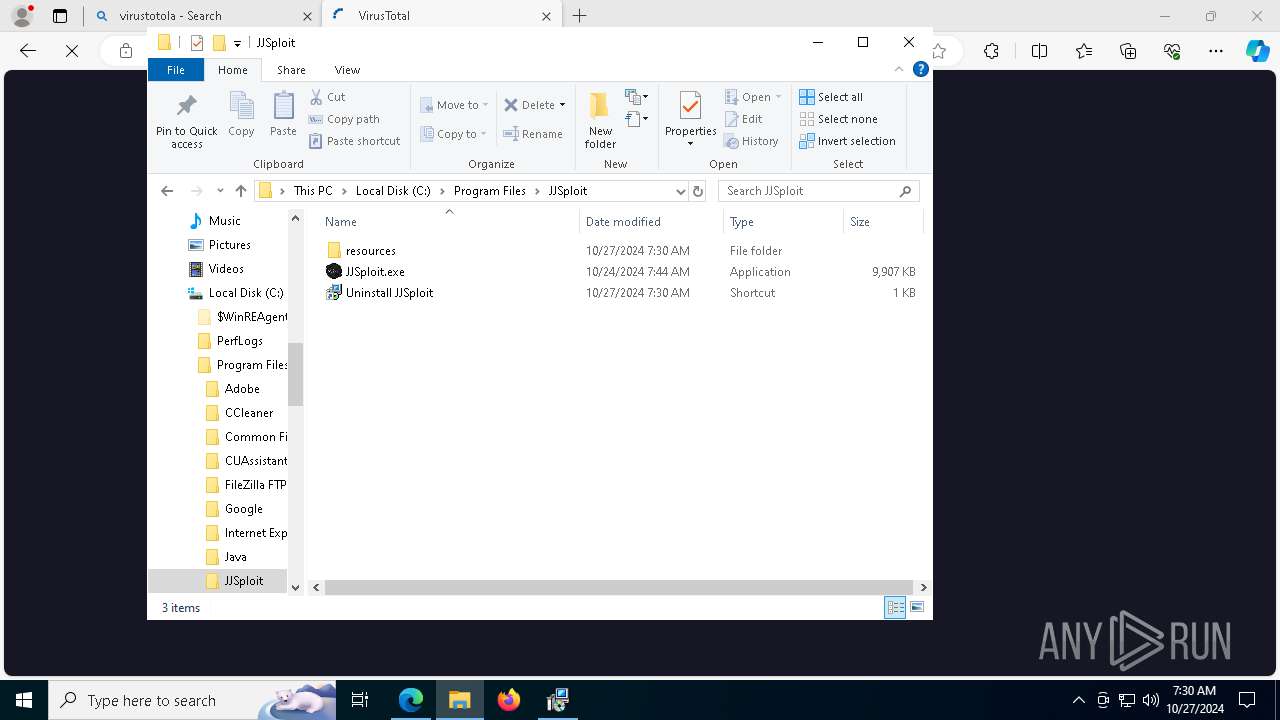1280x720 pixels.
Task: Click Paste shortcut in ribbon
Action: [x=355, y=141]
